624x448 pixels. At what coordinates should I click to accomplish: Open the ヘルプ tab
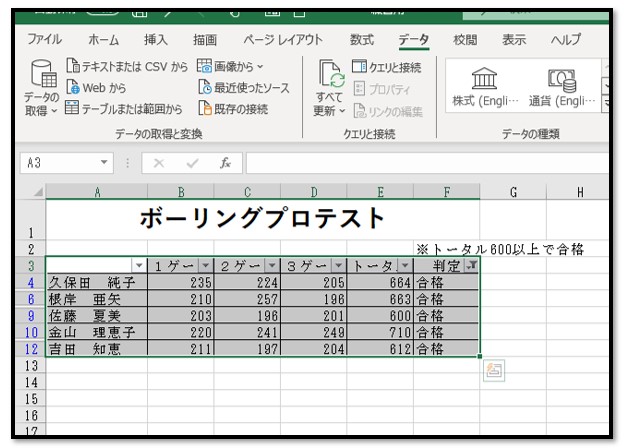566,39
